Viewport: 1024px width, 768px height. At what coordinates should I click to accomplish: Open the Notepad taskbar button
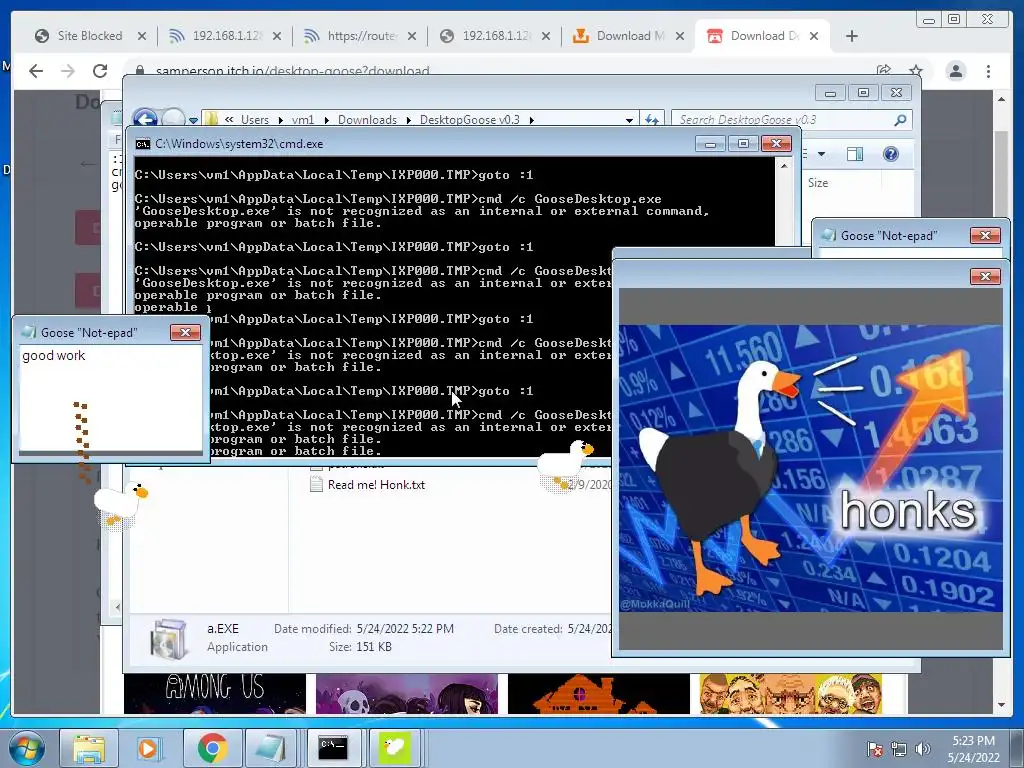pyautogui.click(x=270, y=748)
